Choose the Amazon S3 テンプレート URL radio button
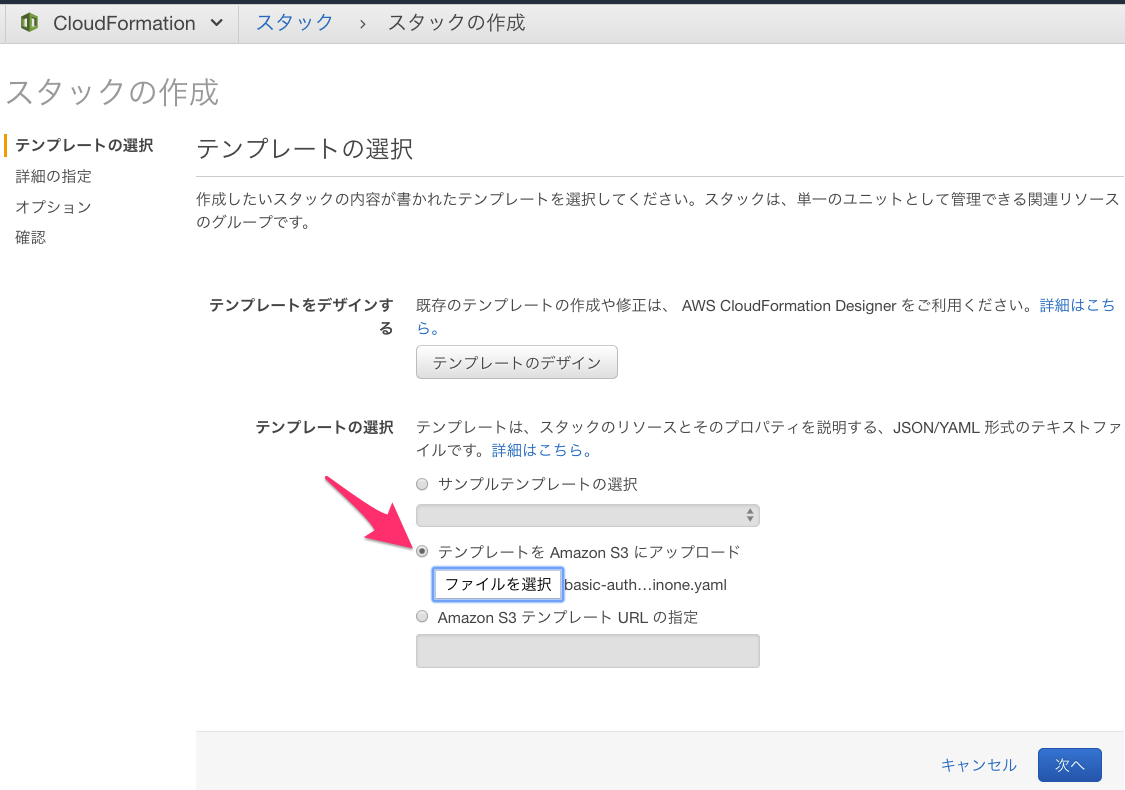This screenshot has height=790, width=1125. pos(421,616)
